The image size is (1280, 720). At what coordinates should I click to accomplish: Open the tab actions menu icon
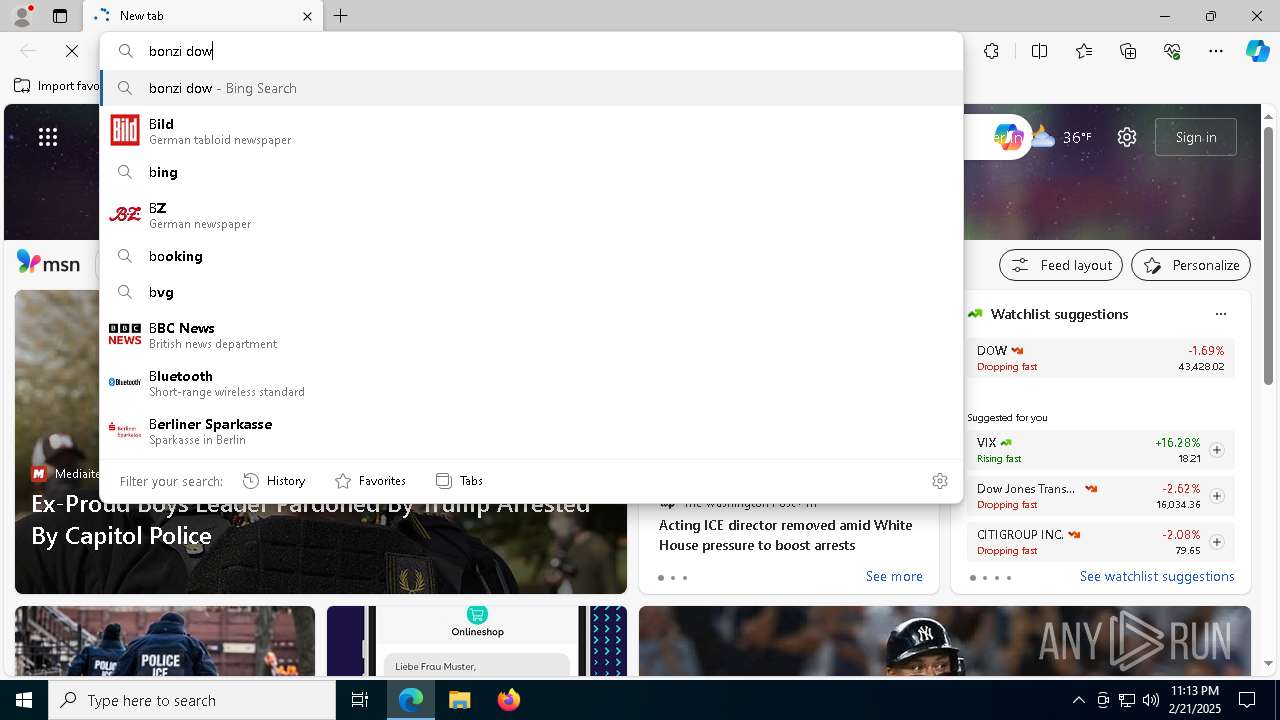pyautogui.click(x=60, y=16)
